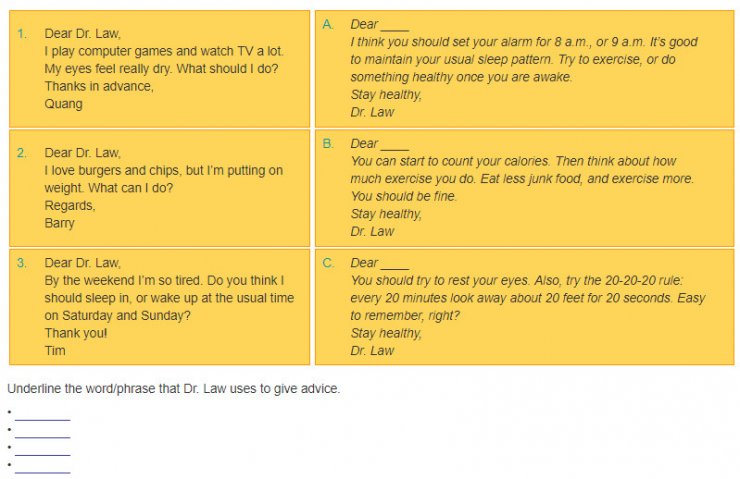Screen dimensions: 740x479
Task: Click letter number 2 from Barry
Action: (x=160, y=188)
